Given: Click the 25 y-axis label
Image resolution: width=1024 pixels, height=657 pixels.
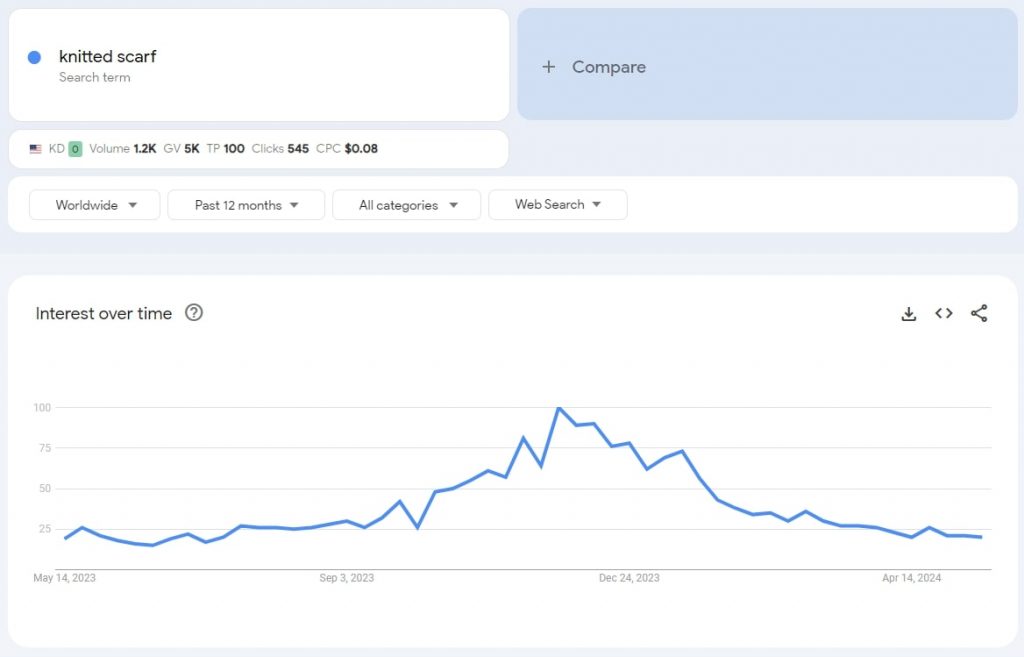Looking at the screenshot, I should 44,529.
